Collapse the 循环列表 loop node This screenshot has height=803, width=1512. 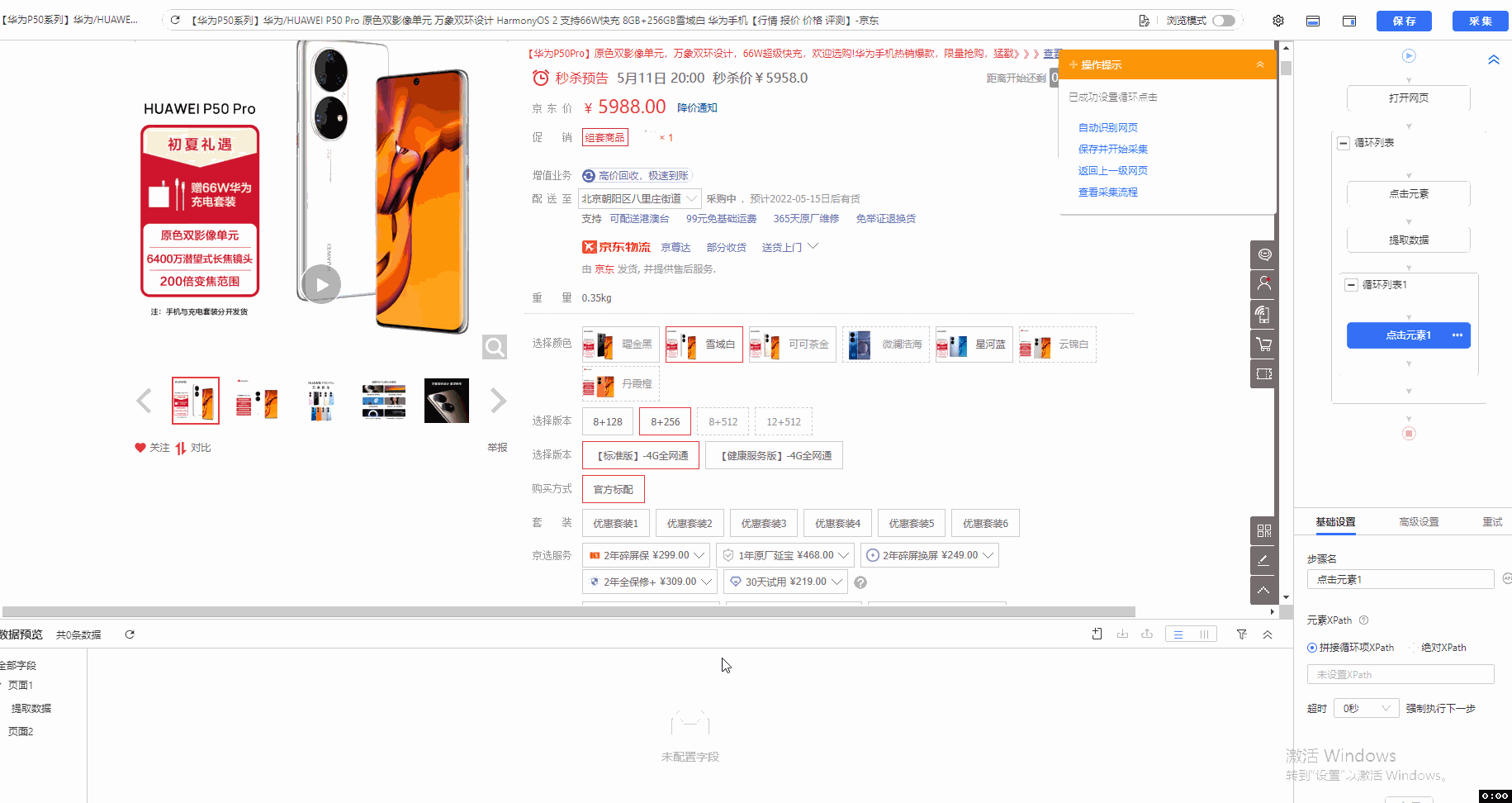[1344, 143]
